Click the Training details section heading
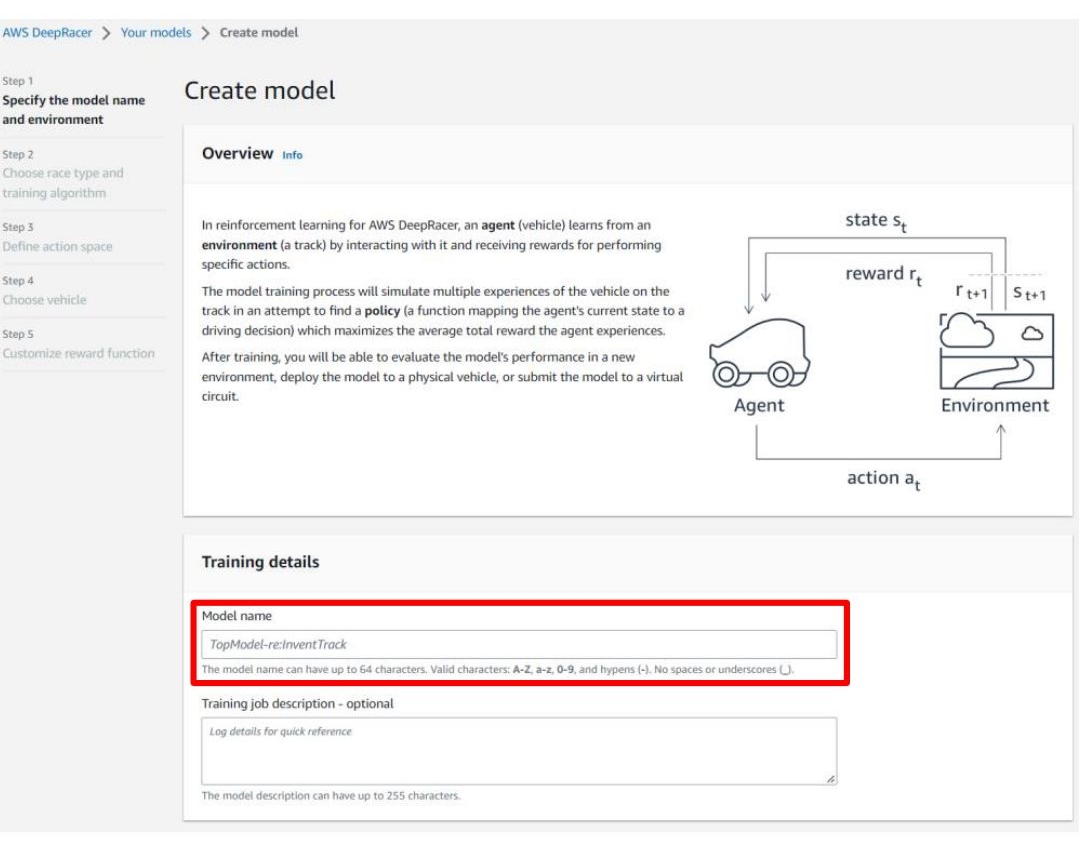 [260, 562]
